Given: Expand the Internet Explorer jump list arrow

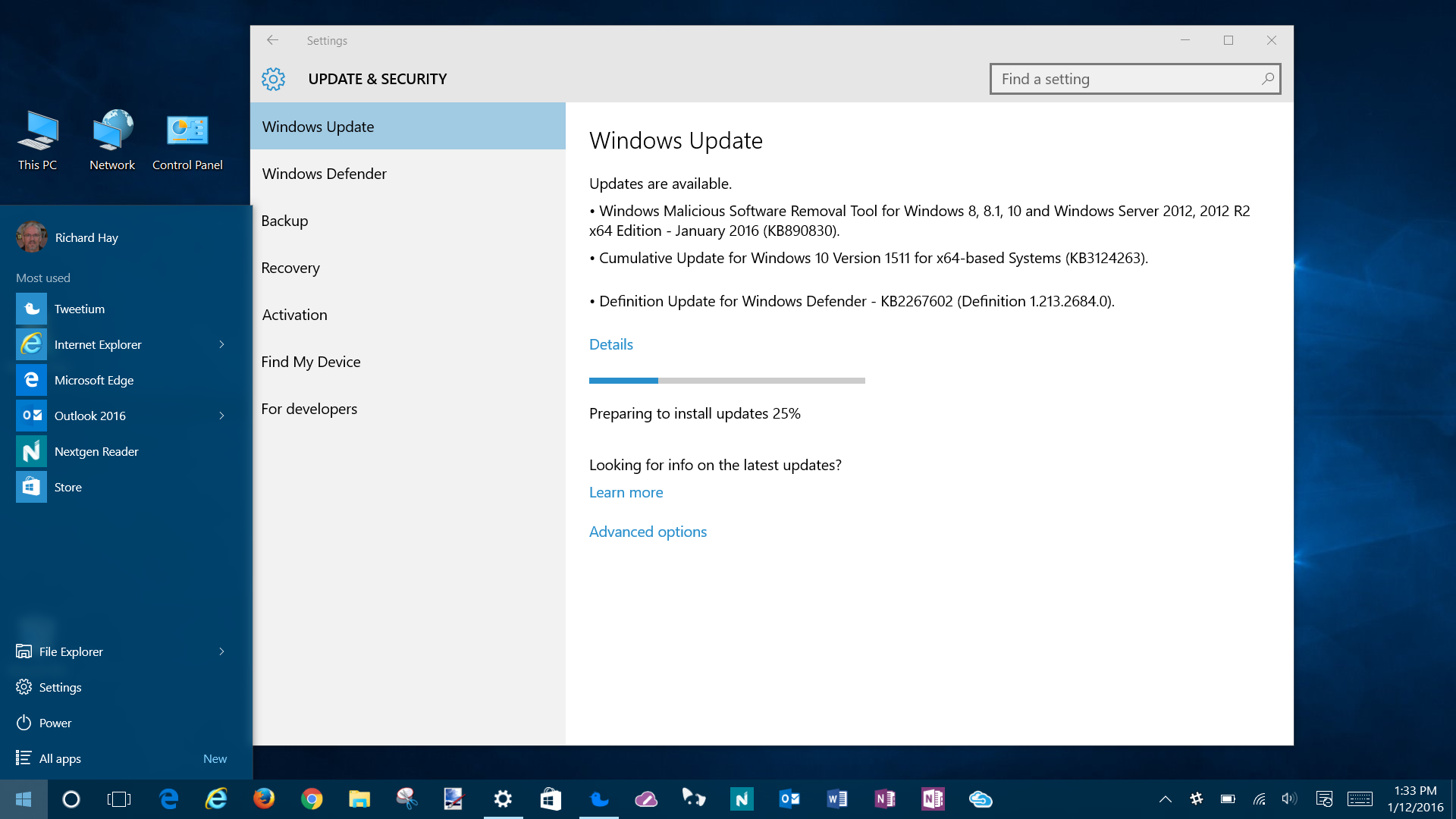Looking at the screenshot, I should (x=221, y=344).
